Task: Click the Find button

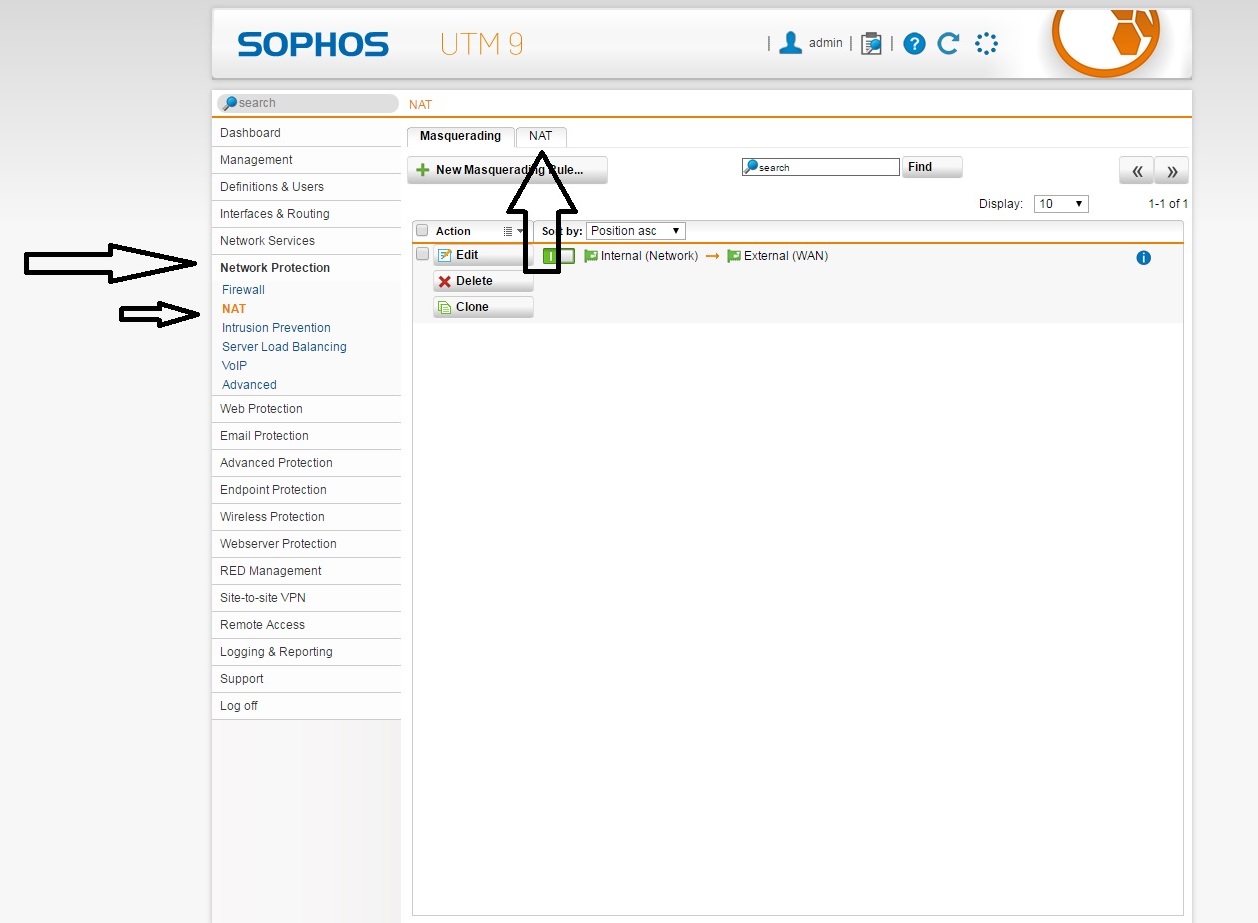Action: pyautogui.click(x=932, y=167)
